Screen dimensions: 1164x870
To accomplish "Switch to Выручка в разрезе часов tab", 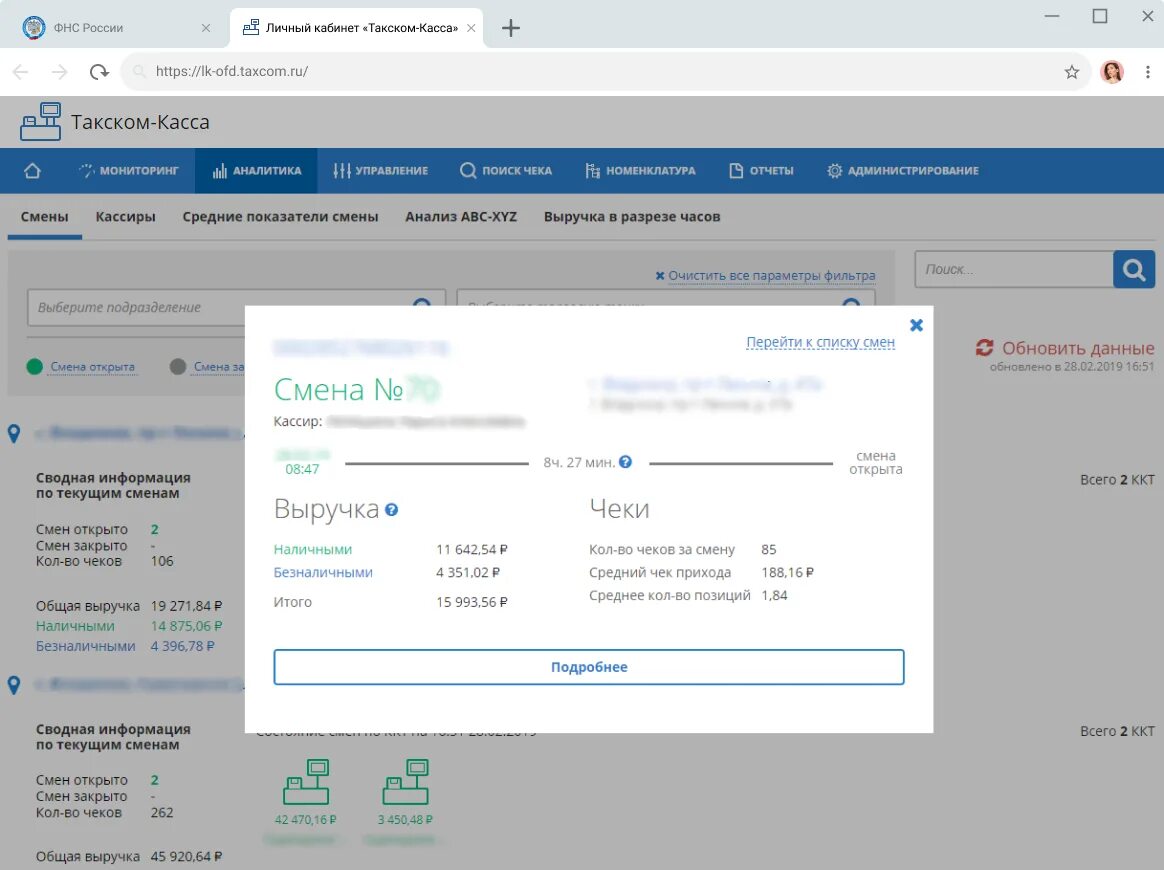I will click(x=632, y=217).
